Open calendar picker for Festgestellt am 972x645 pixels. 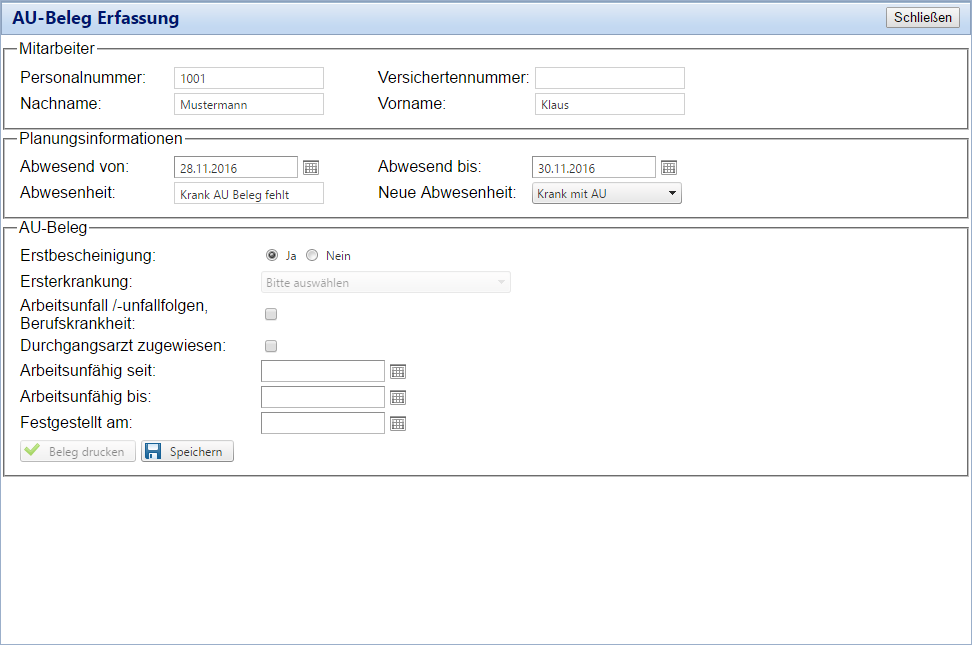398,424
